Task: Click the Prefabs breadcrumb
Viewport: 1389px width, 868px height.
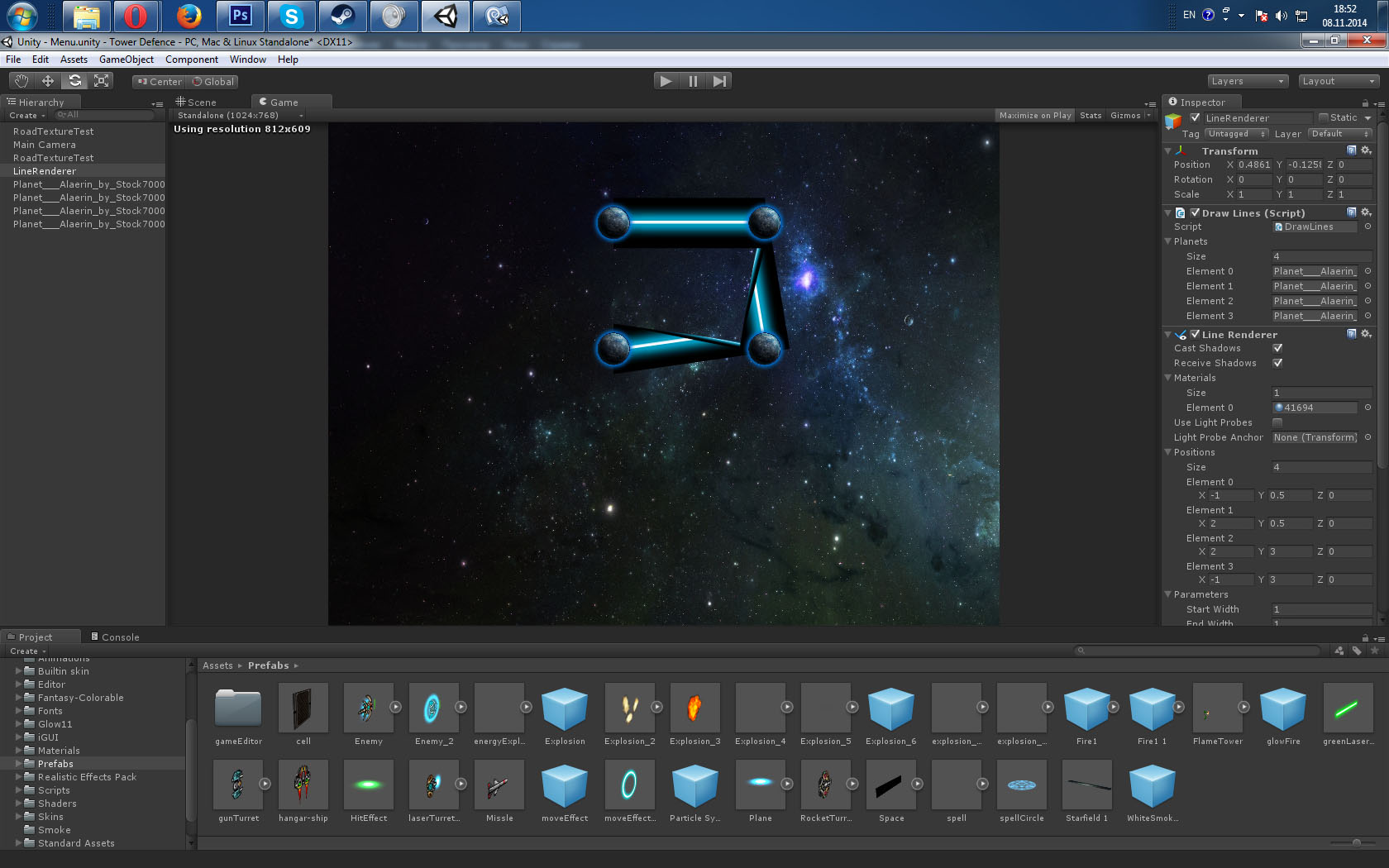Action: (269, 665)
